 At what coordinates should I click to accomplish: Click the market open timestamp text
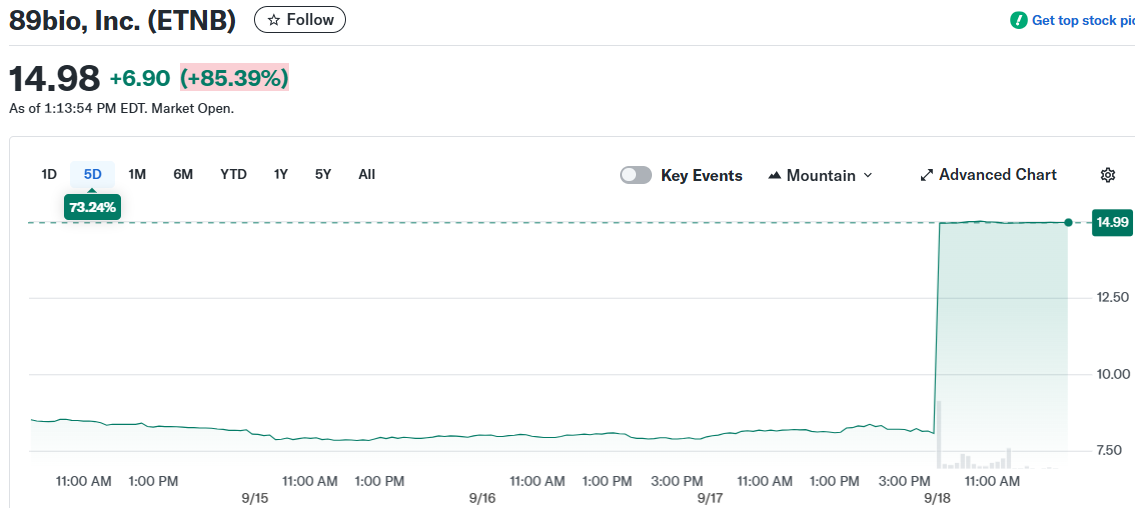[x=122, y=109]
